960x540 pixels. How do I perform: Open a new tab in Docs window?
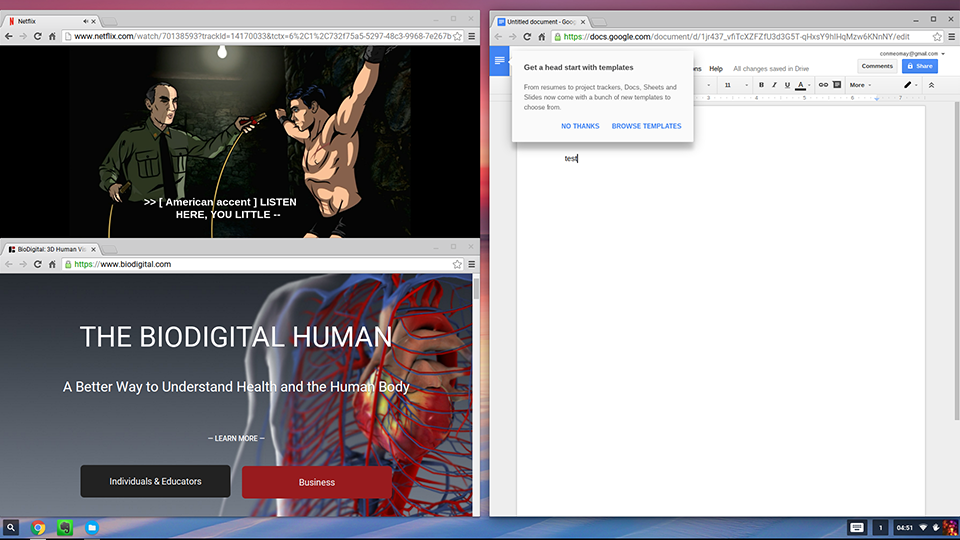tap(599, 22)
